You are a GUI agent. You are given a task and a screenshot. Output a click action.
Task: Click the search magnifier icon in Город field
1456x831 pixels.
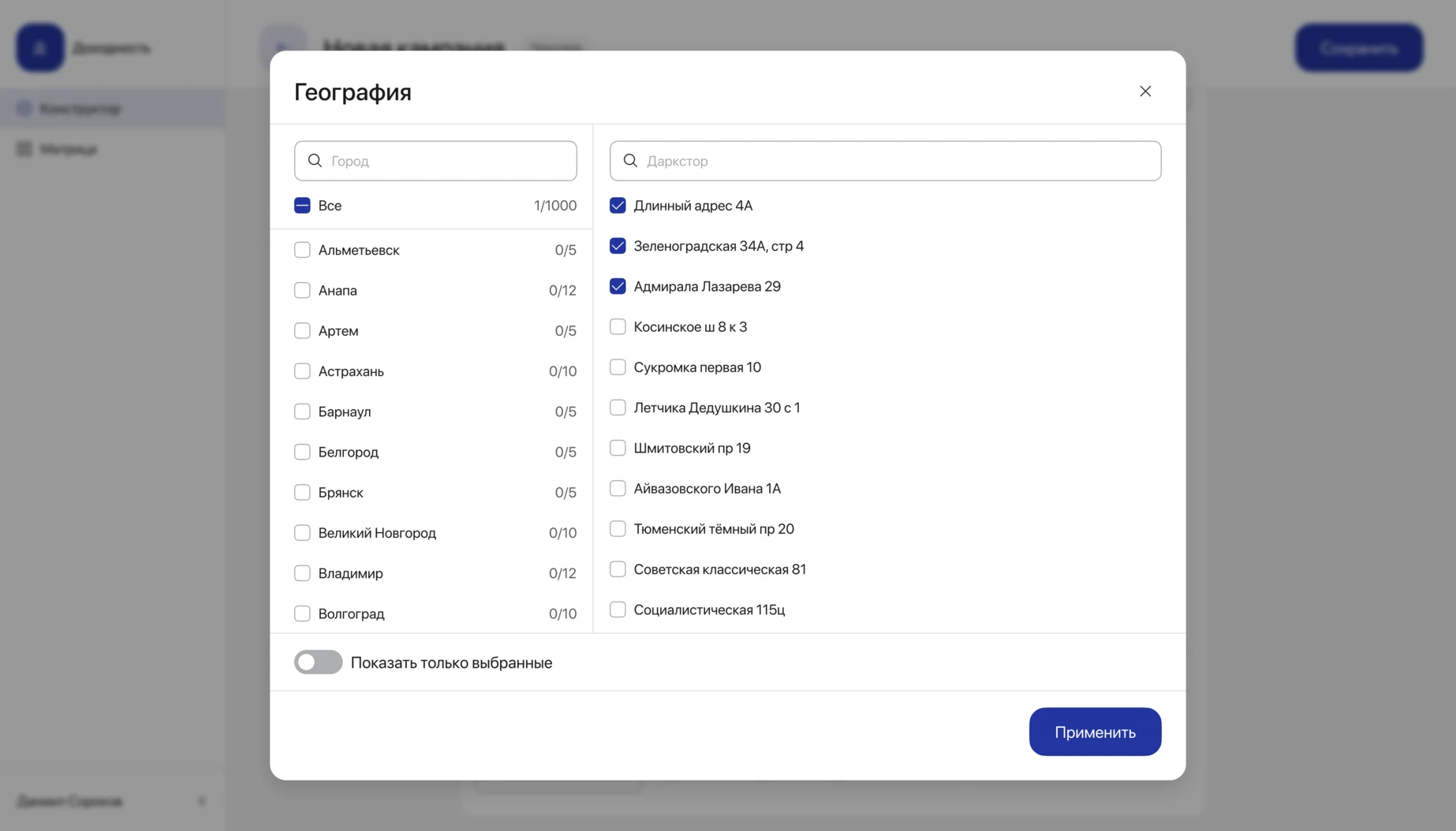pyautogui.click(x=315, y=161)
